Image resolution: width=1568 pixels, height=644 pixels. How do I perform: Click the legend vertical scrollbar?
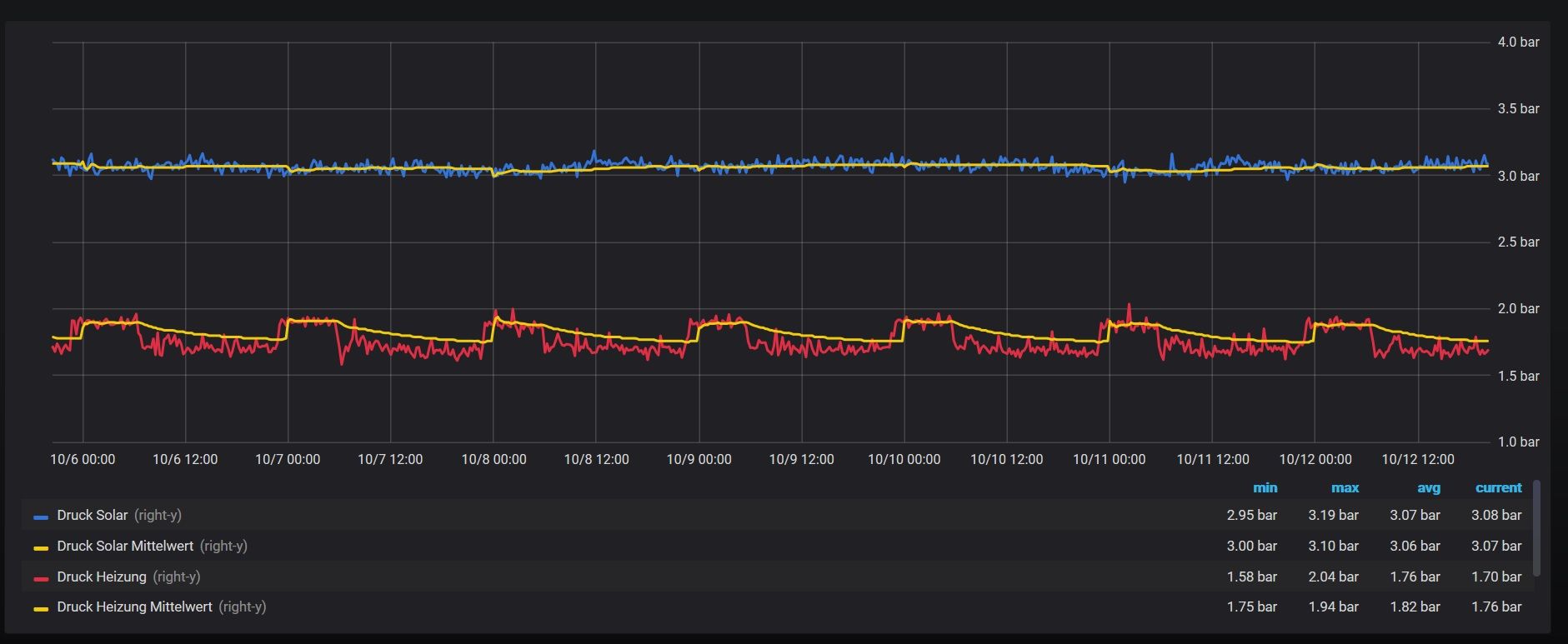(1536, 527)
